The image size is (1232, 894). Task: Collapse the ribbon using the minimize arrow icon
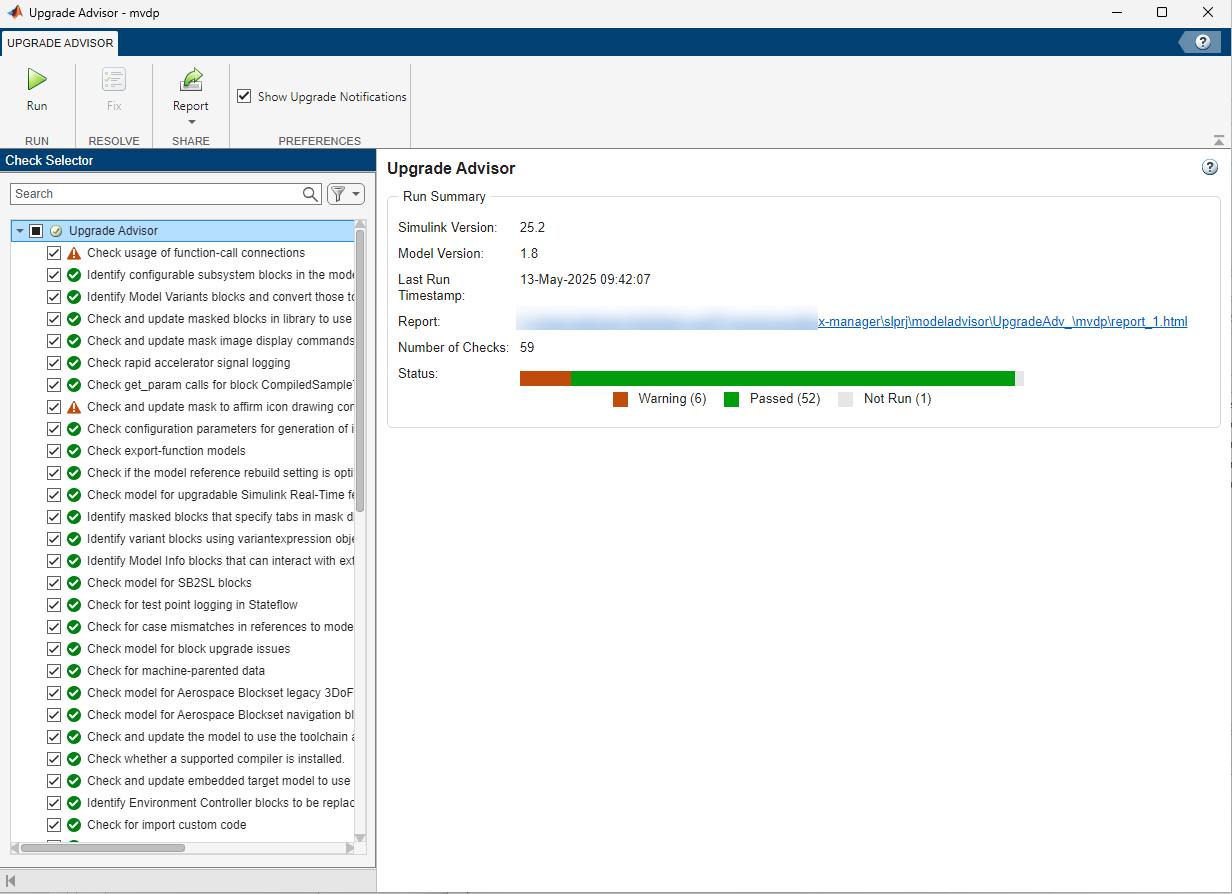(x=1218, y=140)
